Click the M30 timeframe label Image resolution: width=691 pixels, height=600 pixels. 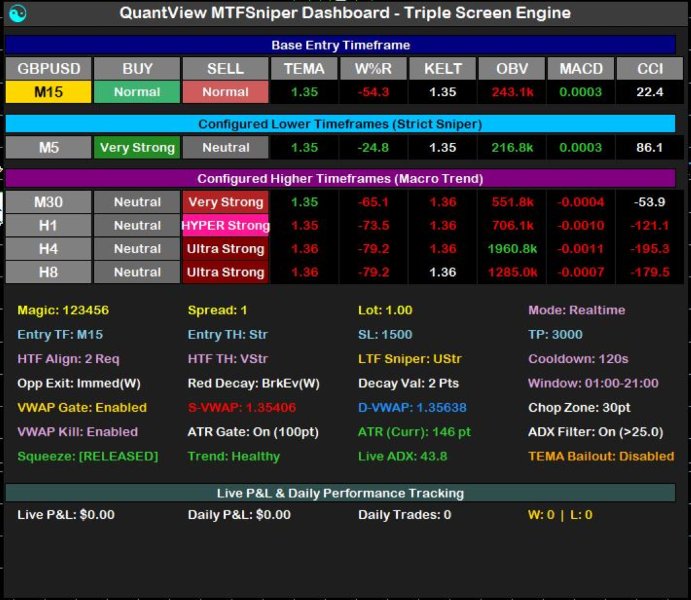(48, 202)
